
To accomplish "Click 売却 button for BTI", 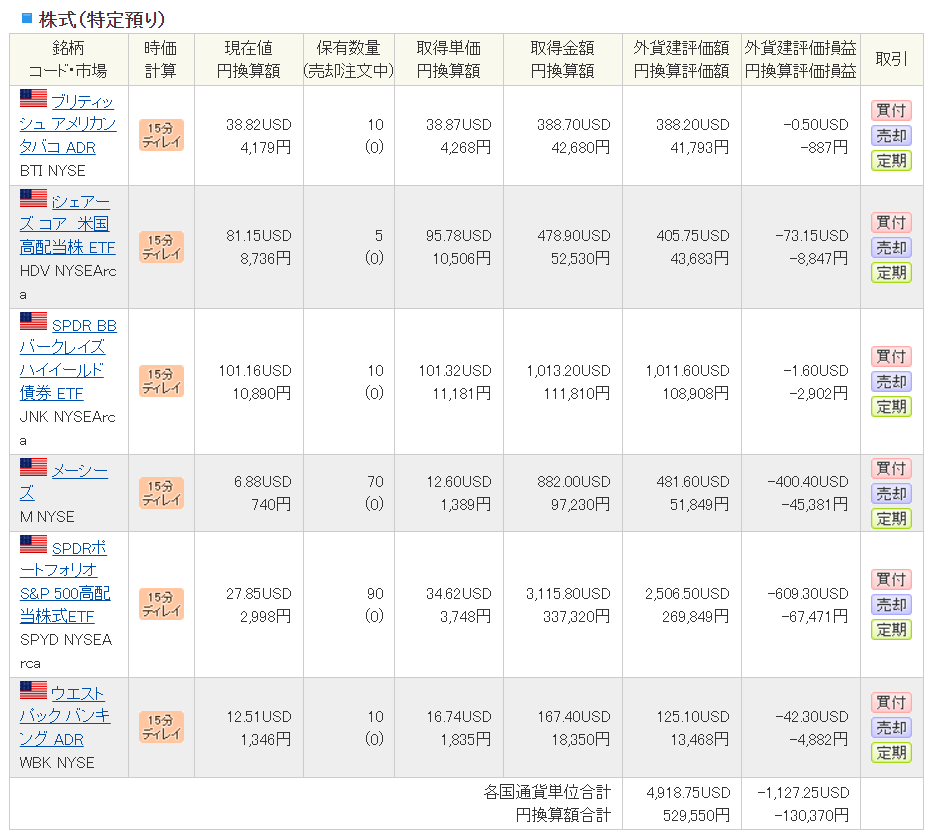I will point(891,136).
